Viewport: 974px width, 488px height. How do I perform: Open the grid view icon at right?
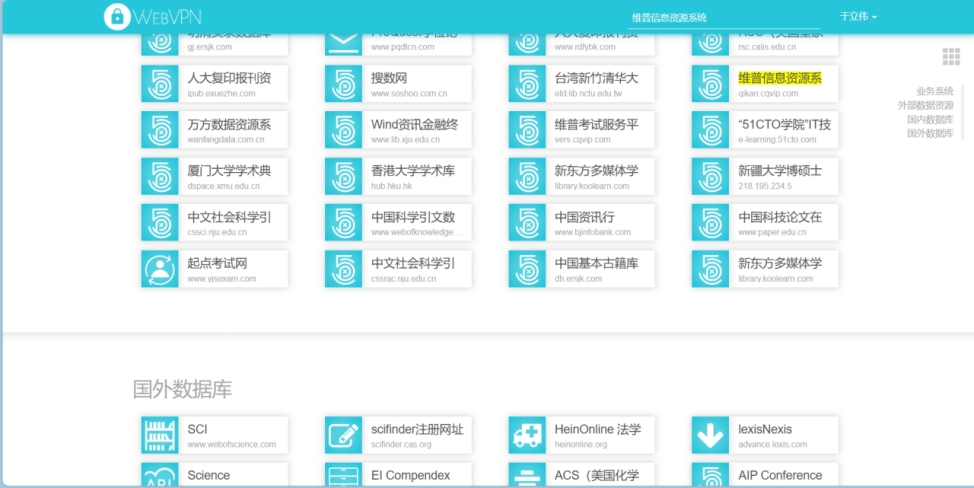(x=951, y=56)
